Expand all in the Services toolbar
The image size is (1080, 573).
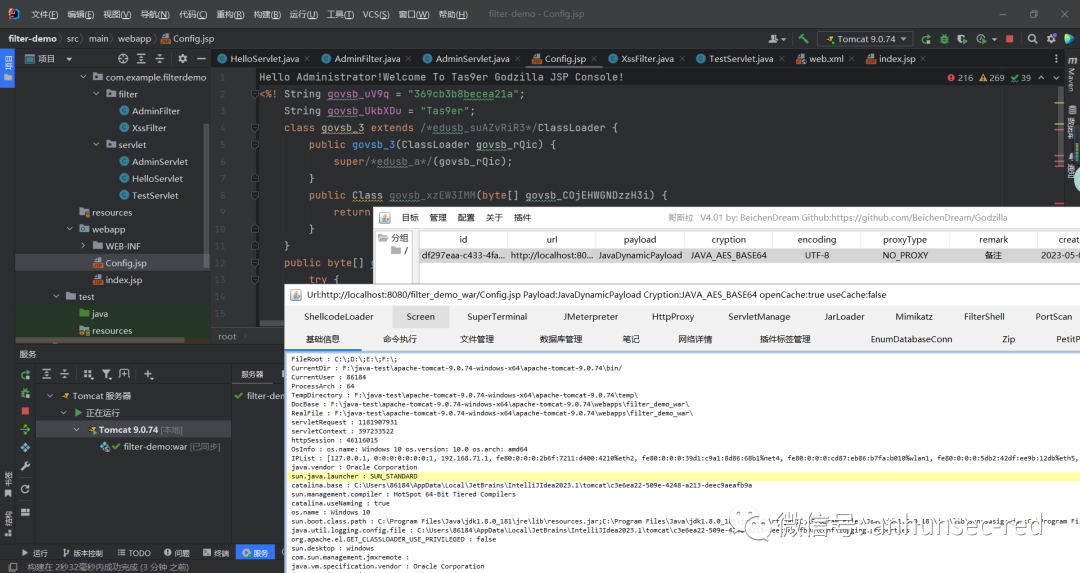point(47,374)
